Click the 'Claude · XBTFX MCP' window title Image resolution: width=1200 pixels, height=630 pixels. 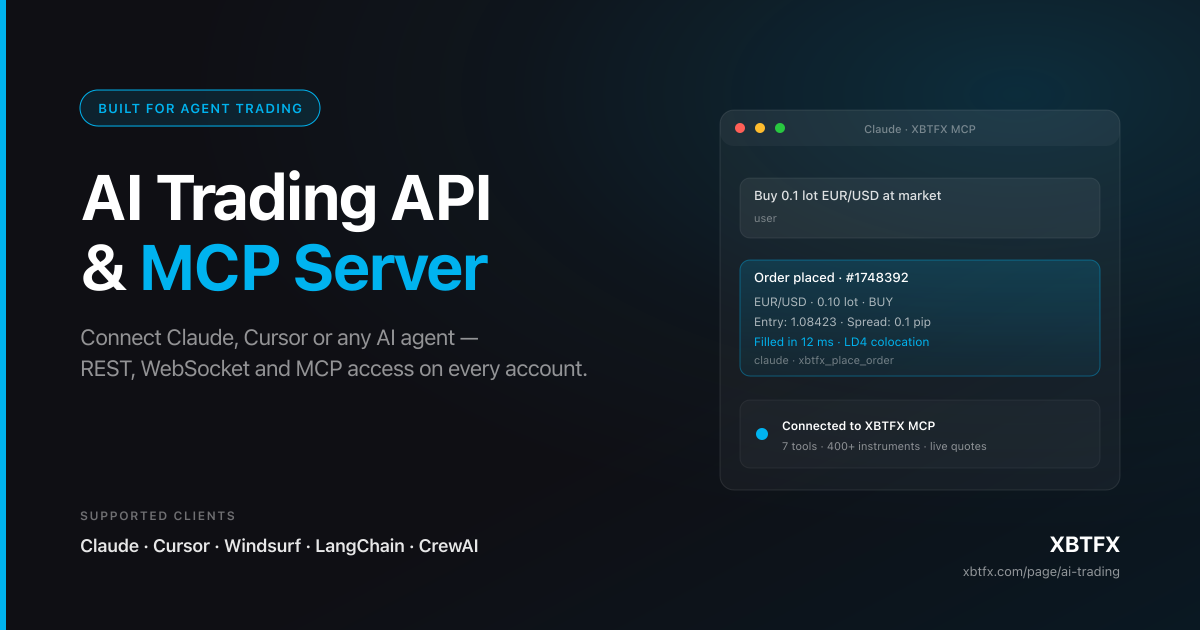tap(920, 129)
